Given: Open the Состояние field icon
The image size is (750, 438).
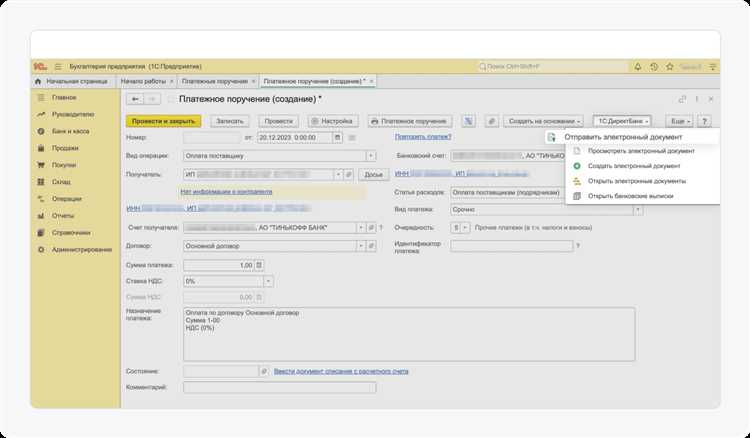Looking at the screenshot, I should coord(264,371).
